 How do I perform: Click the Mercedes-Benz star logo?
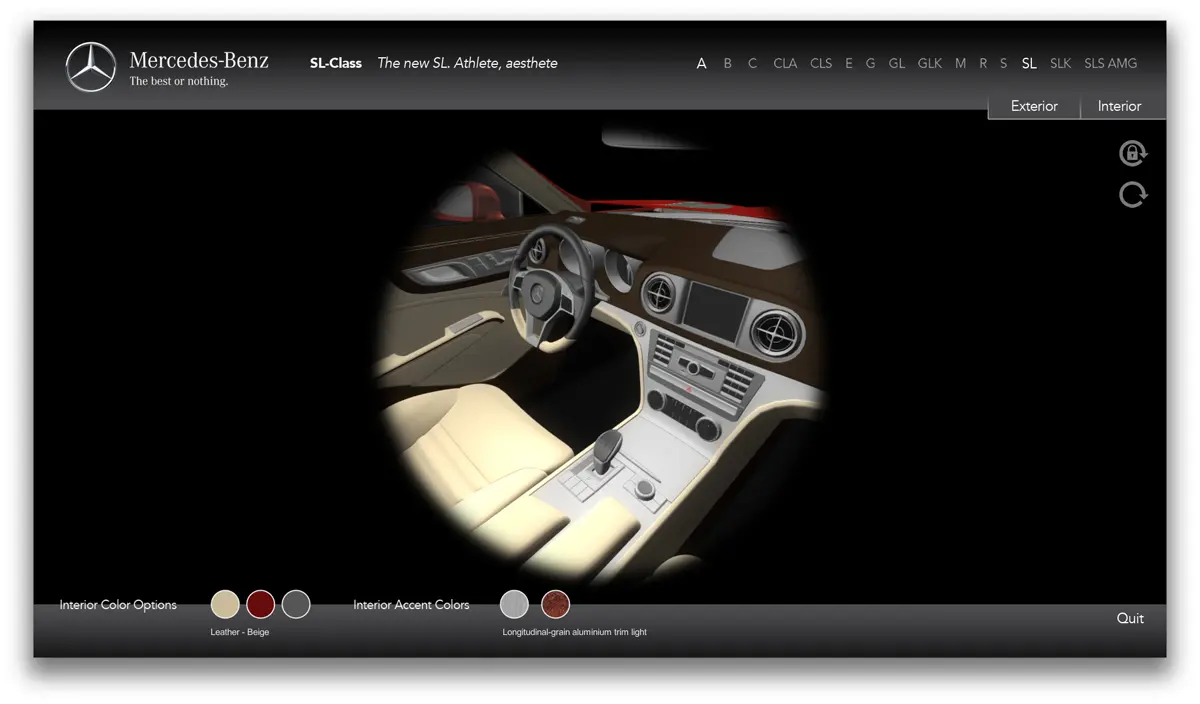click(x=91, y=67)
